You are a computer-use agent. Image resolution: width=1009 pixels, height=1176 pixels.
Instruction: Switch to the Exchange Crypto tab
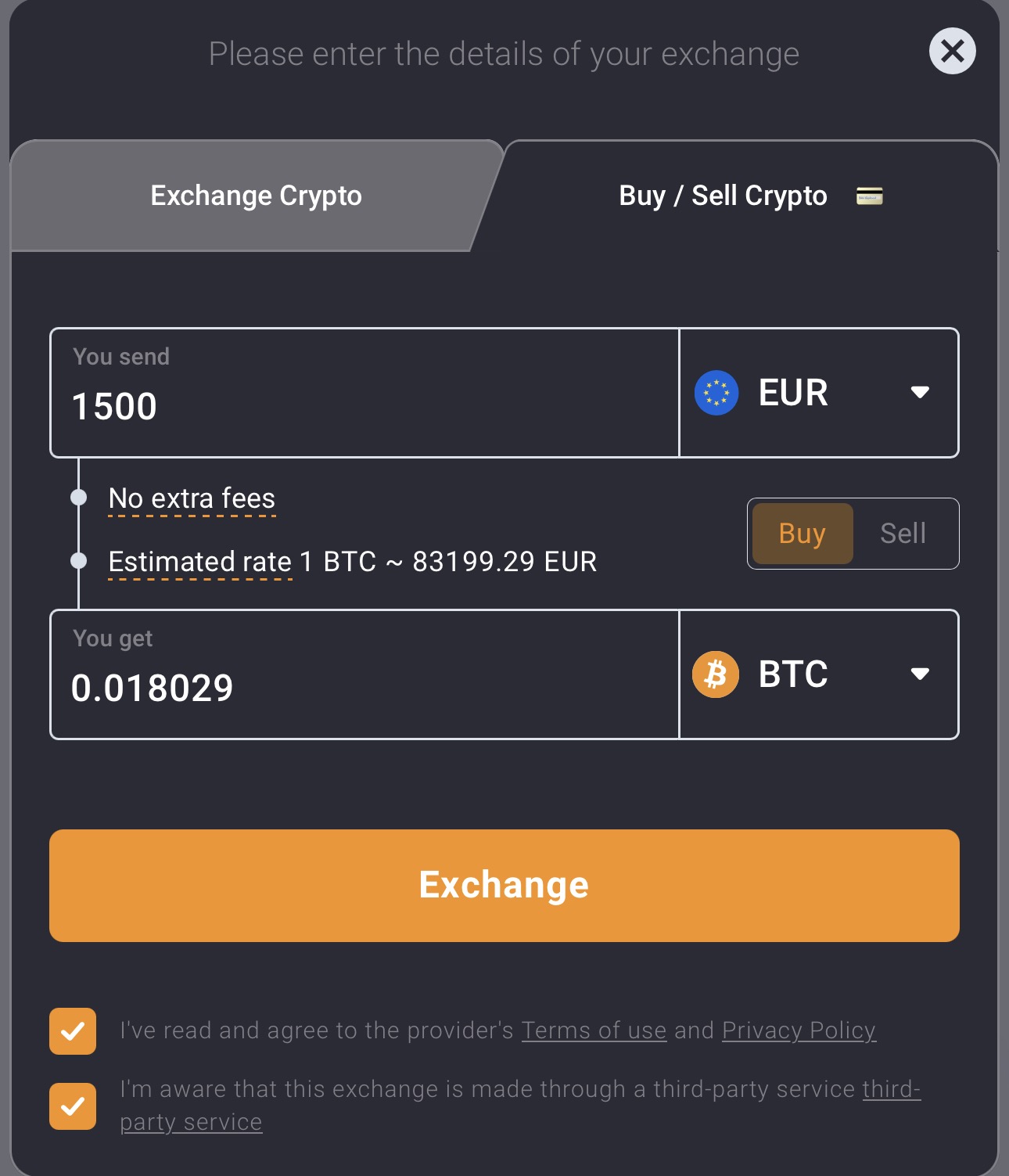[x=256, y=196]
